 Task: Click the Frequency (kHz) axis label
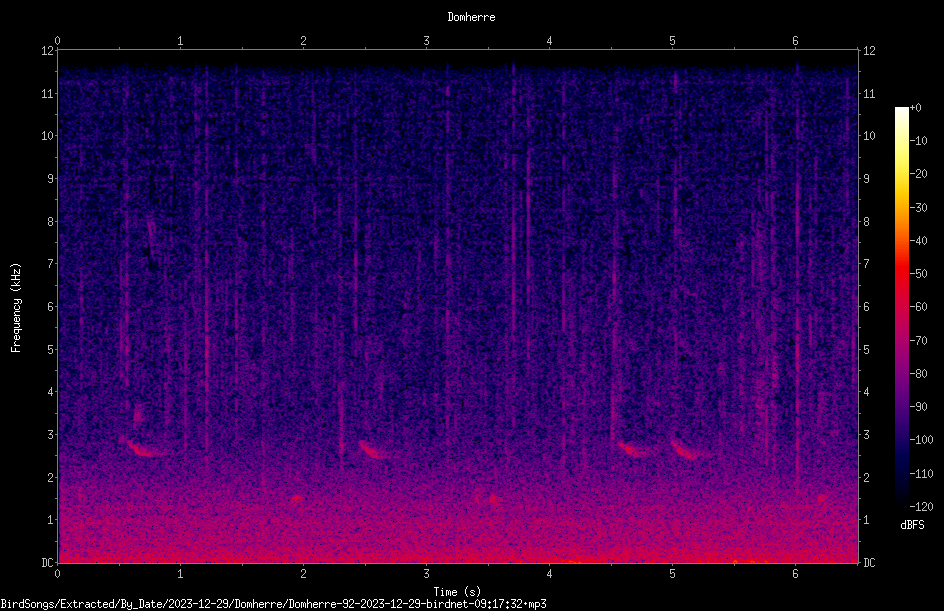pyautogui.click(x=16, y=307)
